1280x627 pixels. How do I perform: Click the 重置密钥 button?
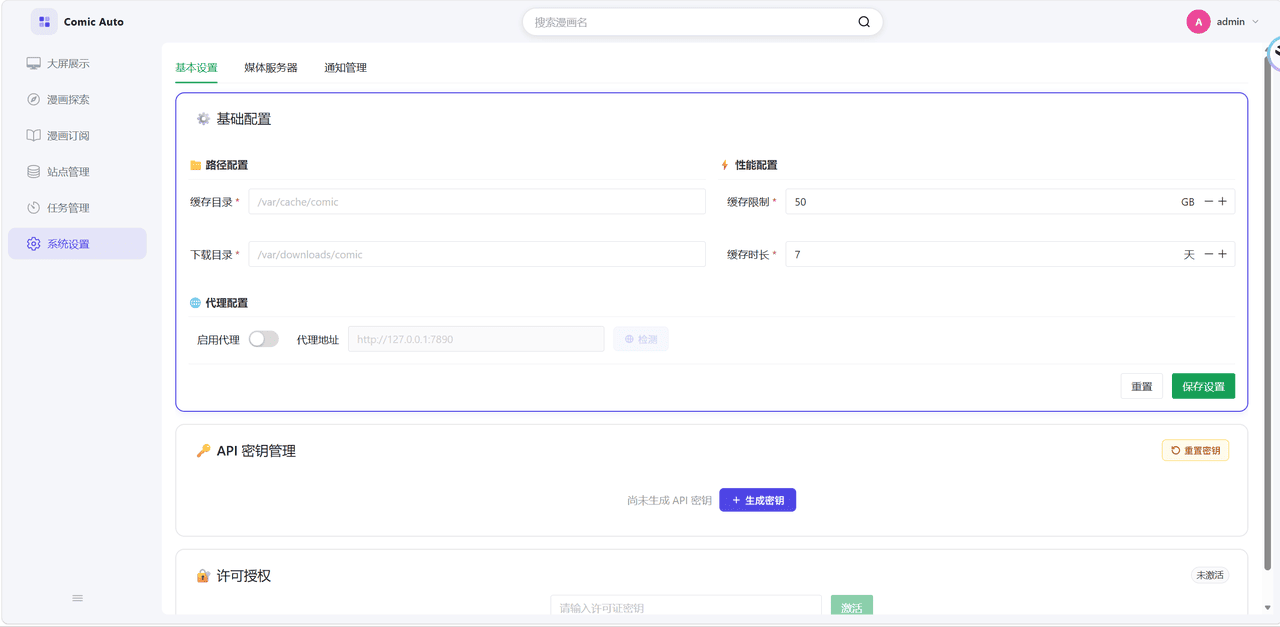tap(1195, 451)
